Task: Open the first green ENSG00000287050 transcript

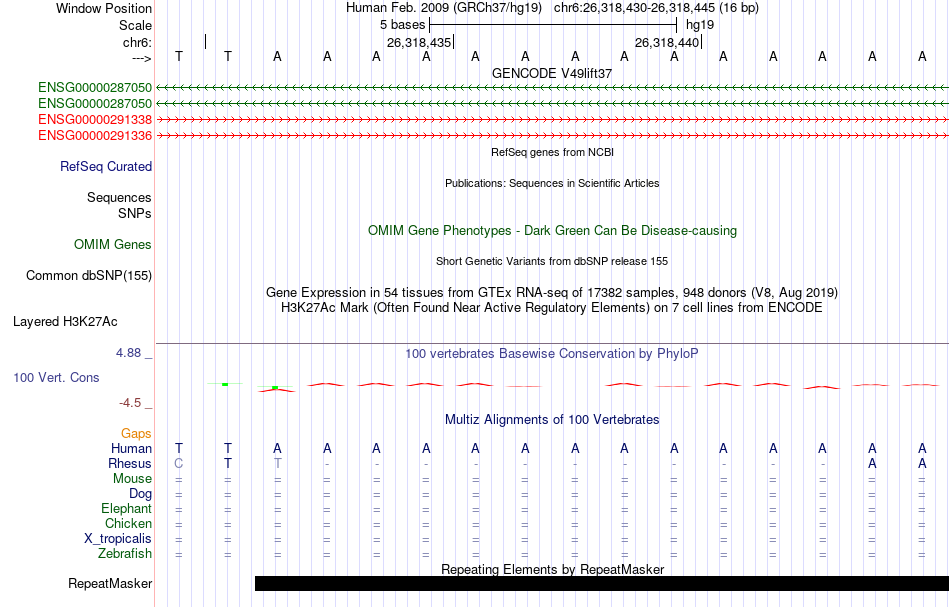Action: pyautogui.click(x=95, y=88)
